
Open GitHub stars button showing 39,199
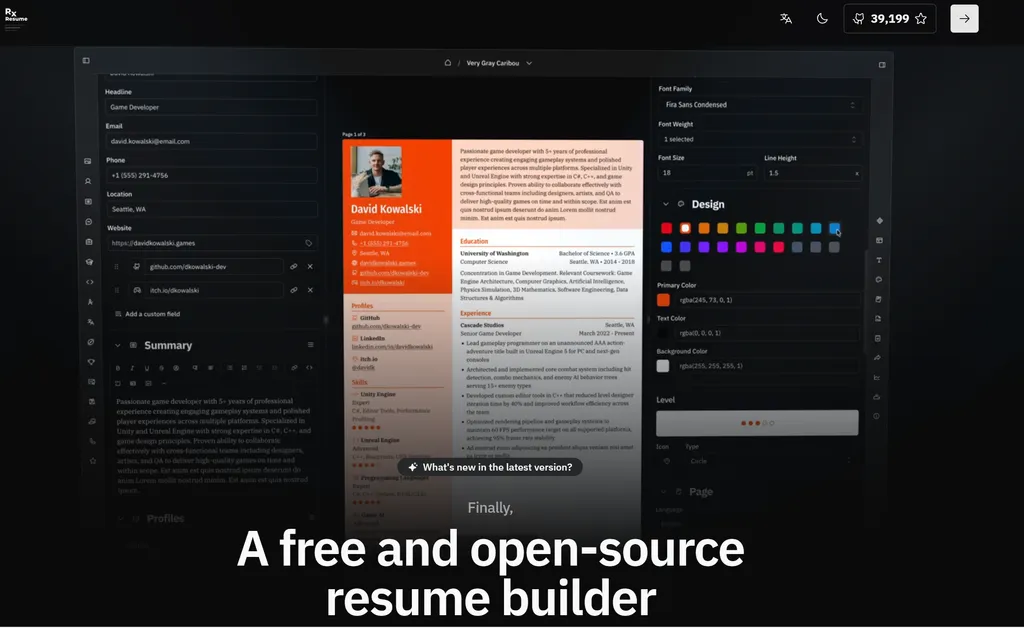(x=889, y=19)
